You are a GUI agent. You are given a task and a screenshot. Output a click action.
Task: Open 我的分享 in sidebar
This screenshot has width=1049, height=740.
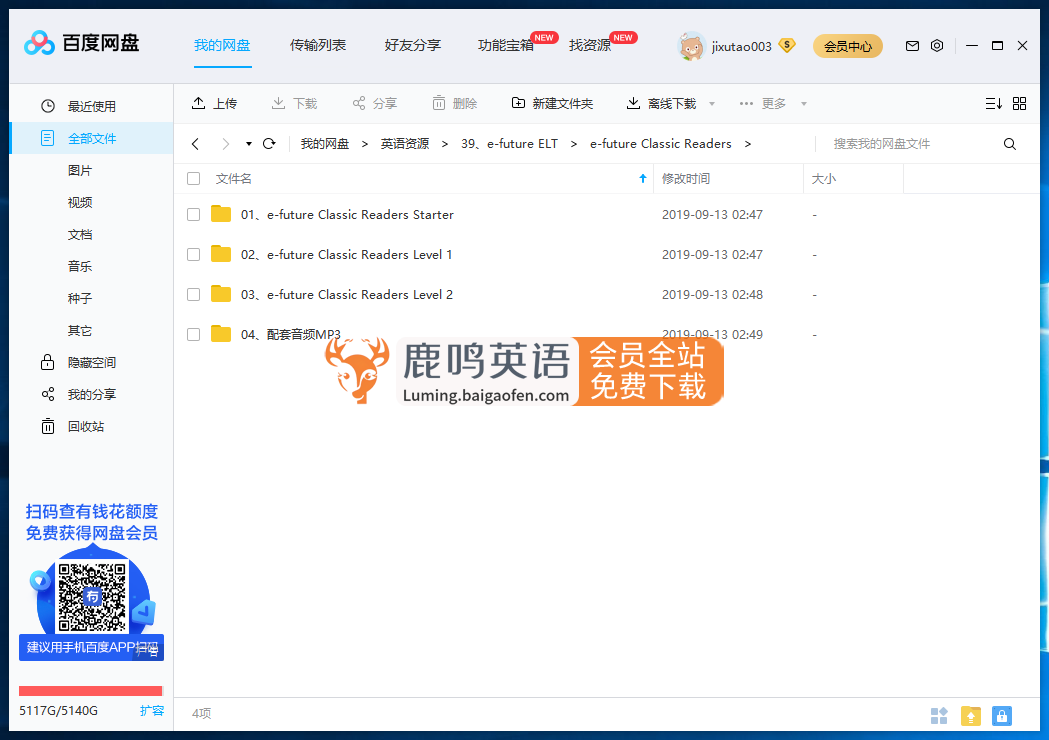[92, 395]
